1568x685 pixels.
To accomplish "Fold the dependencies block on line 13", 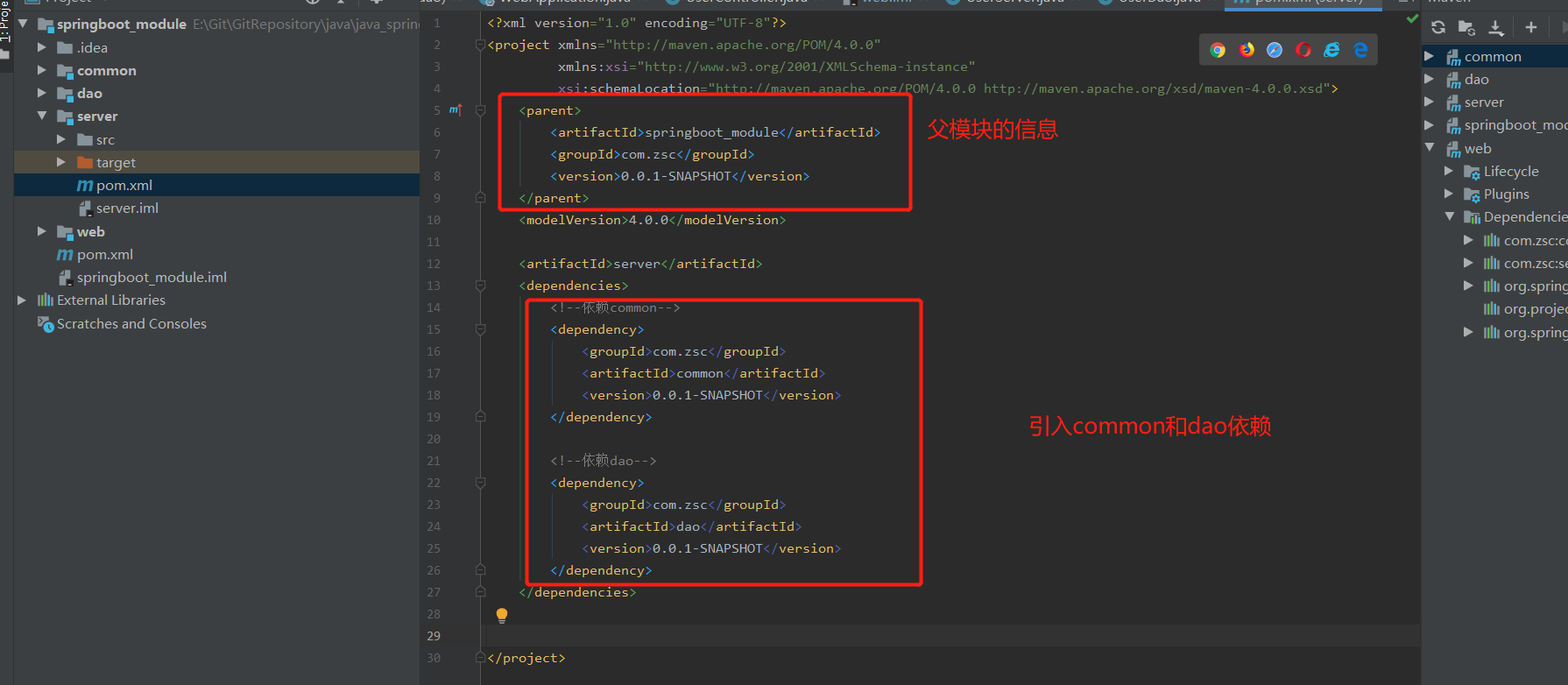I will pyautogui.click(x=480, y=286).
